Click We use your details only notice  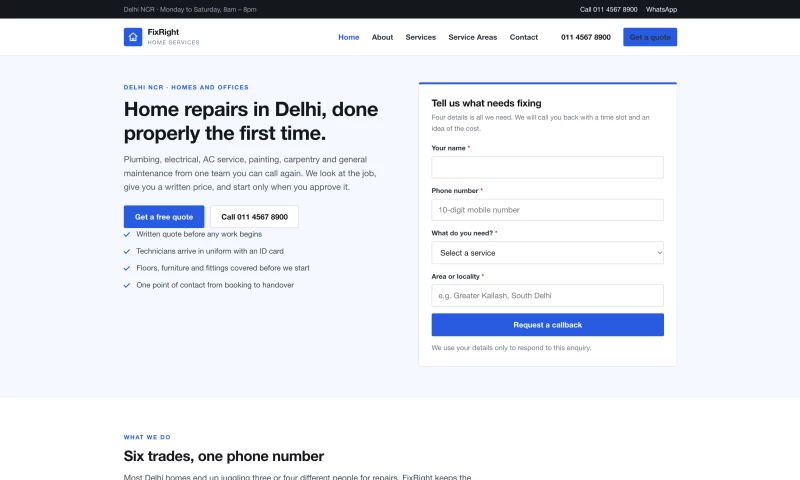point(511,348)
